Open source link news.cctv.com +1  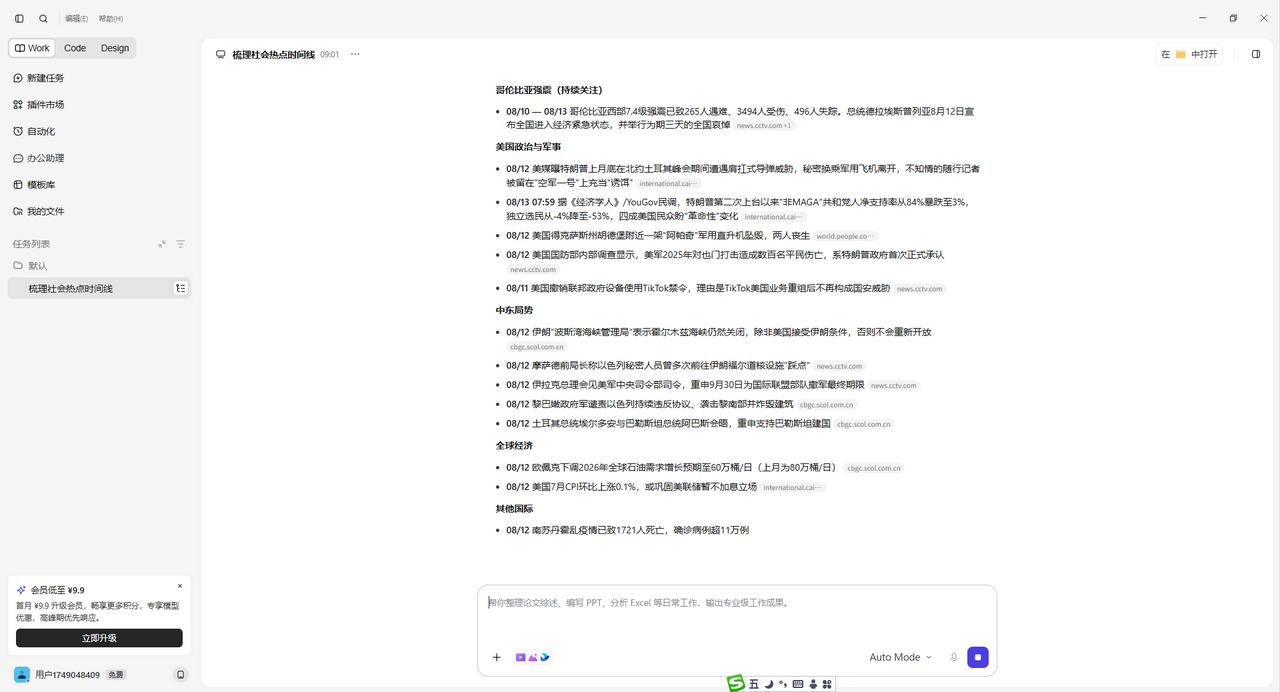[x=764, y=126]
